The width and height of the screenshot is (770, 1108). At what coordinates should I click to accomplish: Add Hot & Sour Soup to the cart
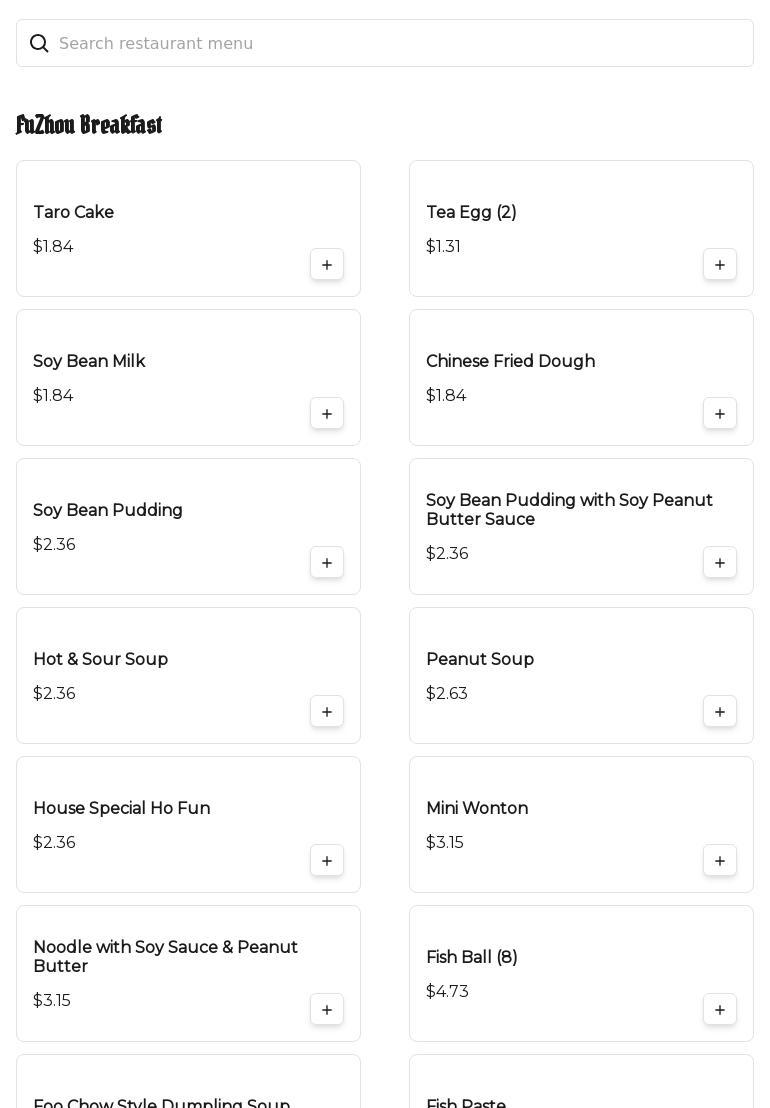tap(327, 712)
